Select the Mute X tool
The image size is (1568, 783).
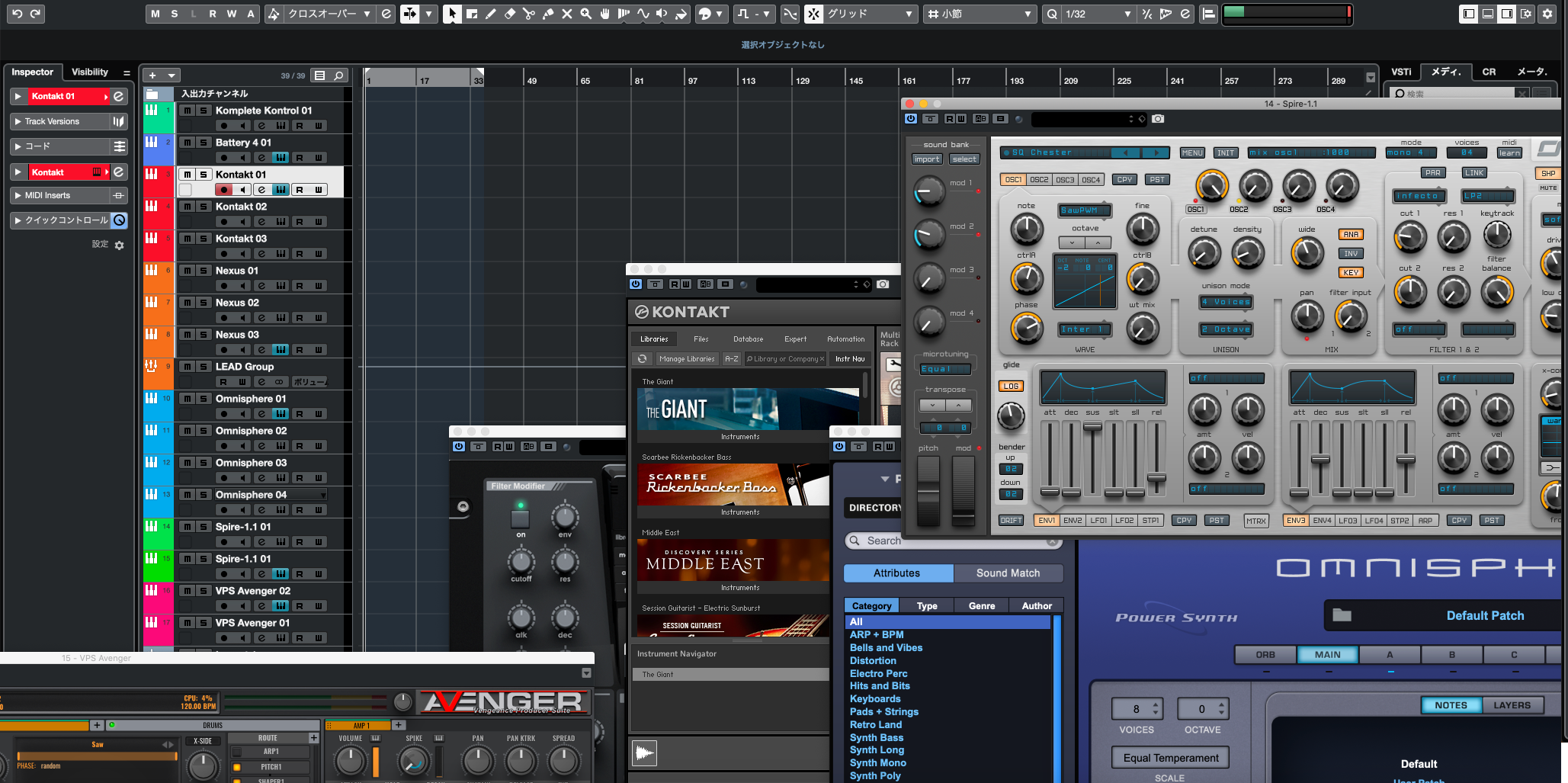tap(567, 14)
